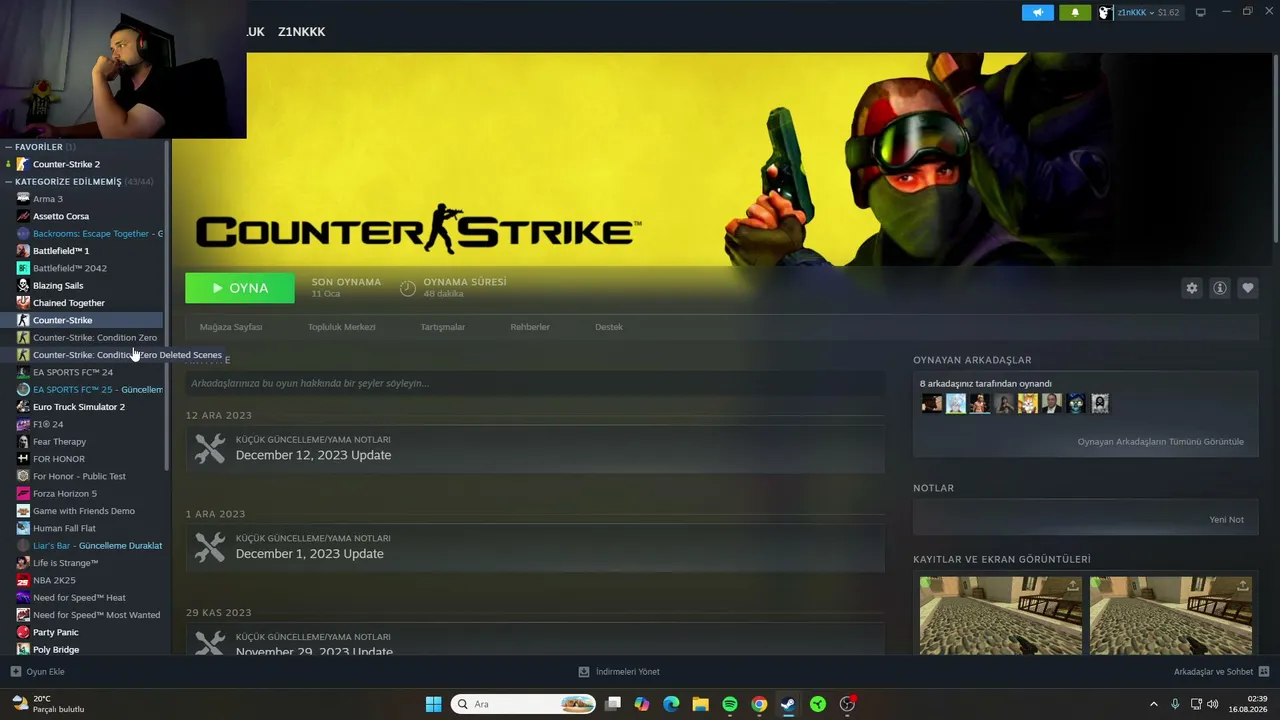1280x720 pixels.
Task: Click the Life is Strange icon
Action: point(23,563)
